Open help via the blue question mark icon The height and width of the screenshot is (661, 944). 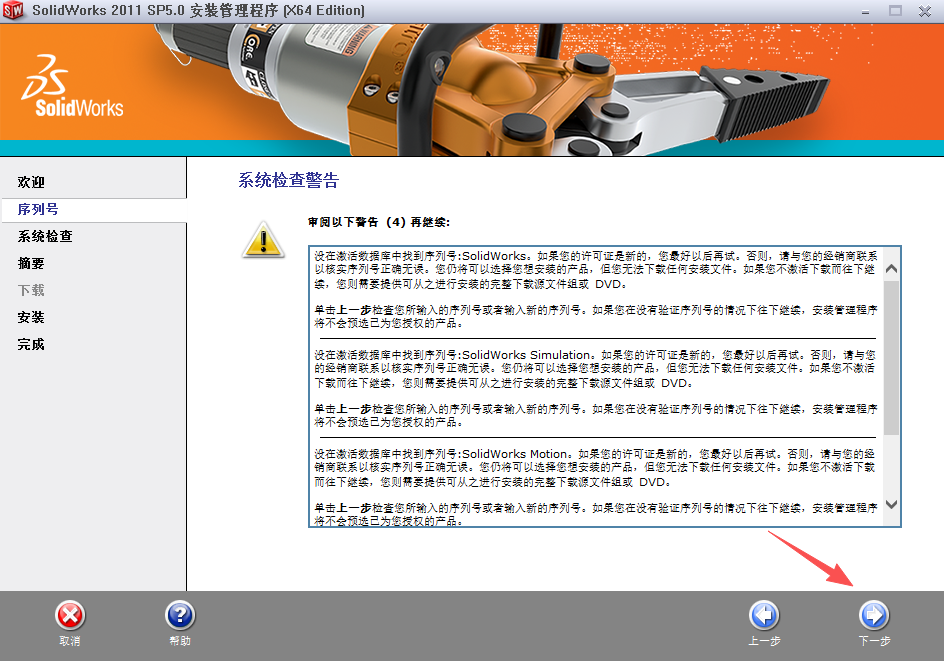[179, 615]
